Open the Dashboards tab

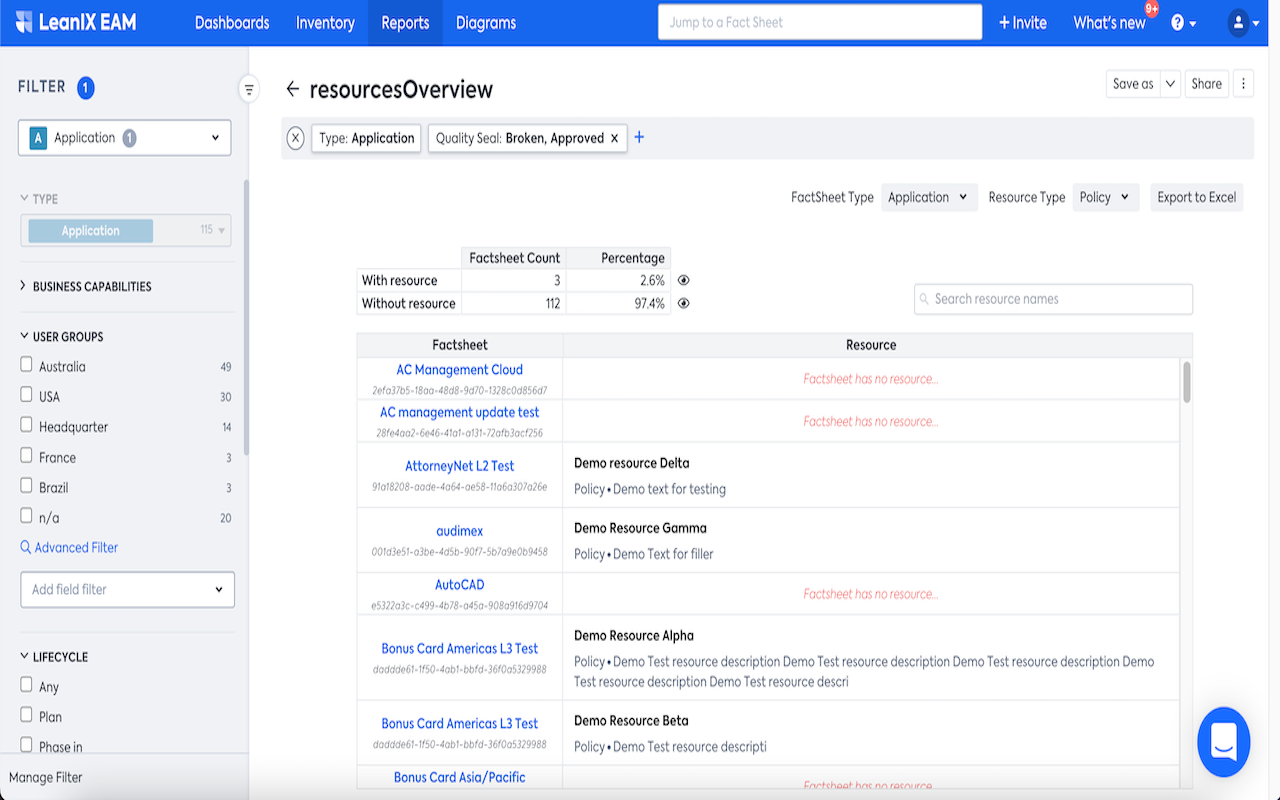[232, 23]
